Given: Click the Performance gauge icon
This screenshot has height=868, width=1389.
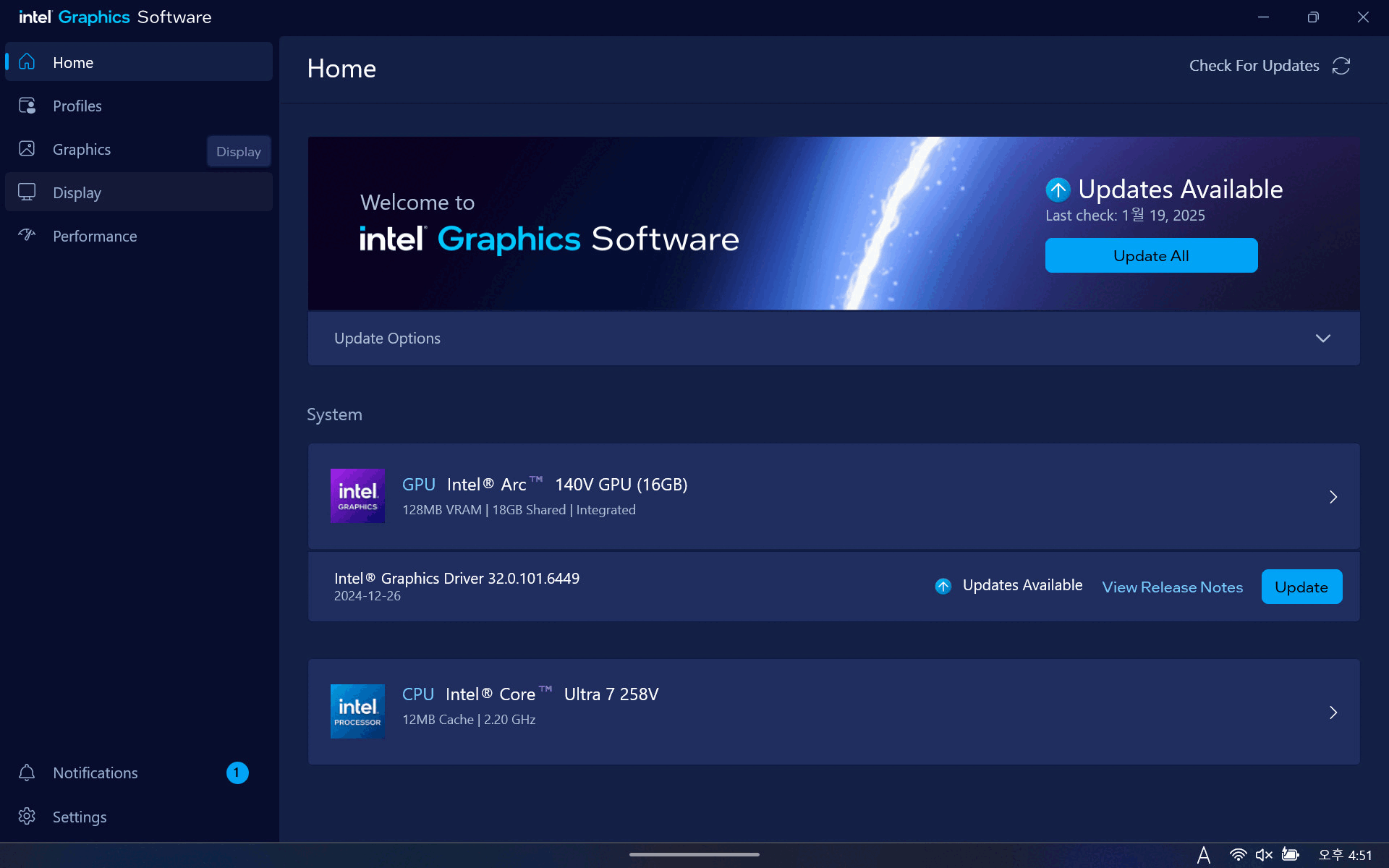Looking at the screenshot, I should coord(27,236).
